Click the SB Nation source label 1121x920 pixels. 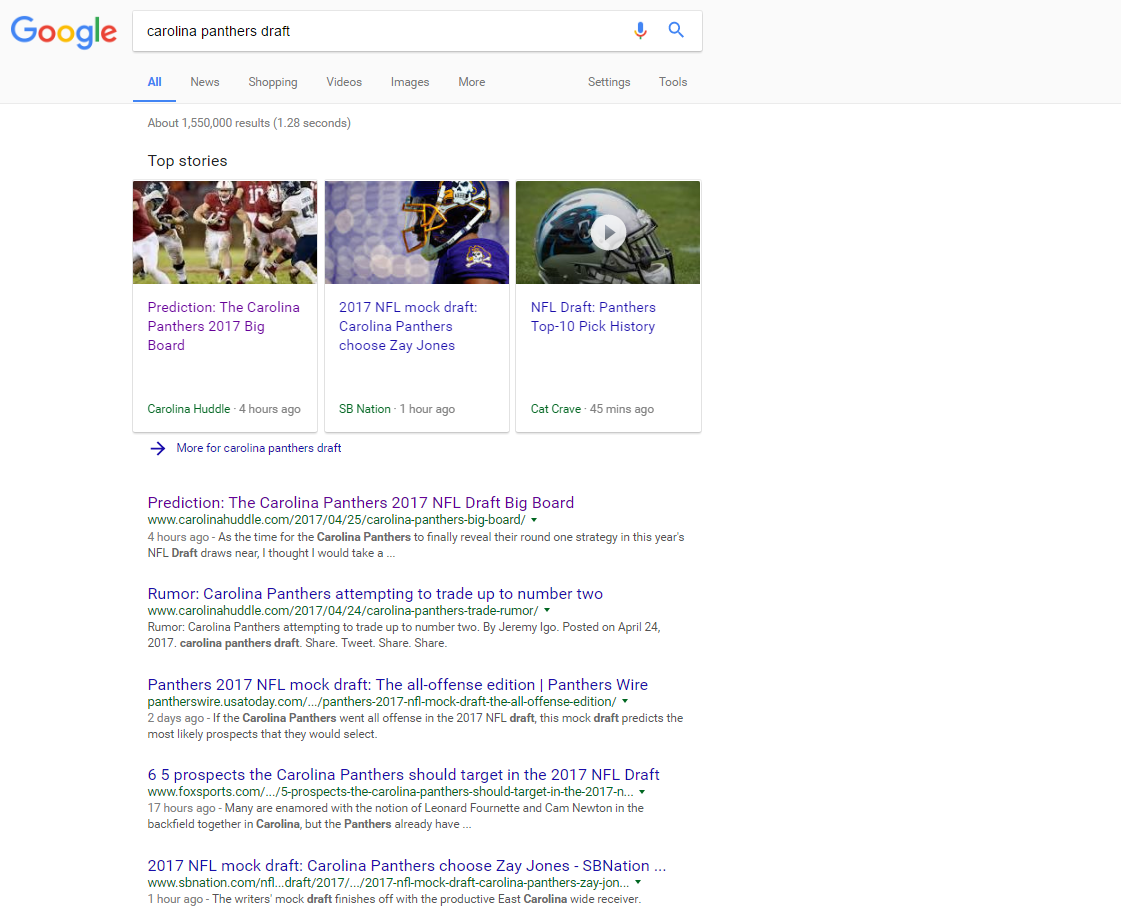(x=365, y=409)
